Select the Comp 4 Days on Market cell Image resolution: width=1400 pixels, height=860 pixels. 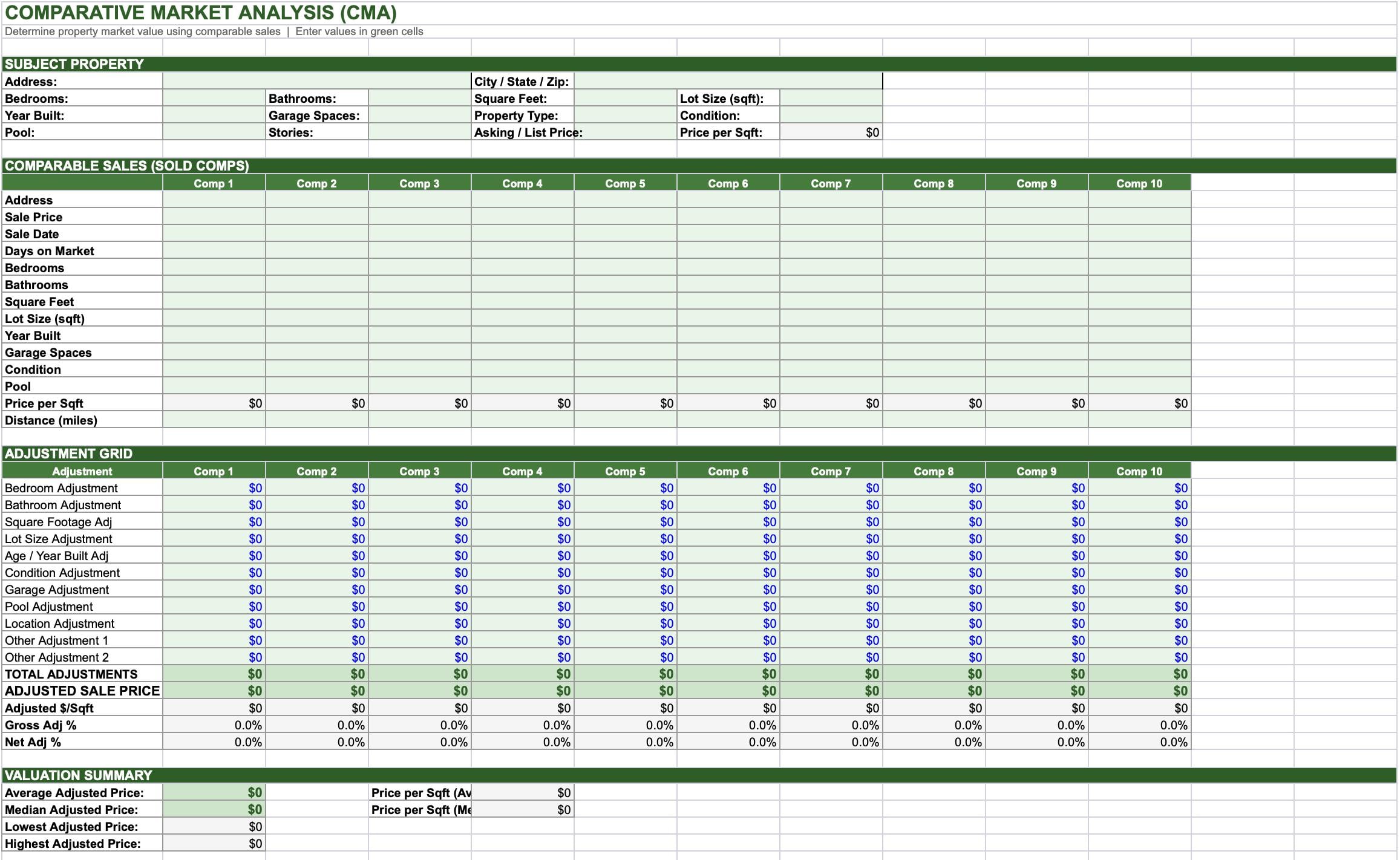click(x=523, y=250)
